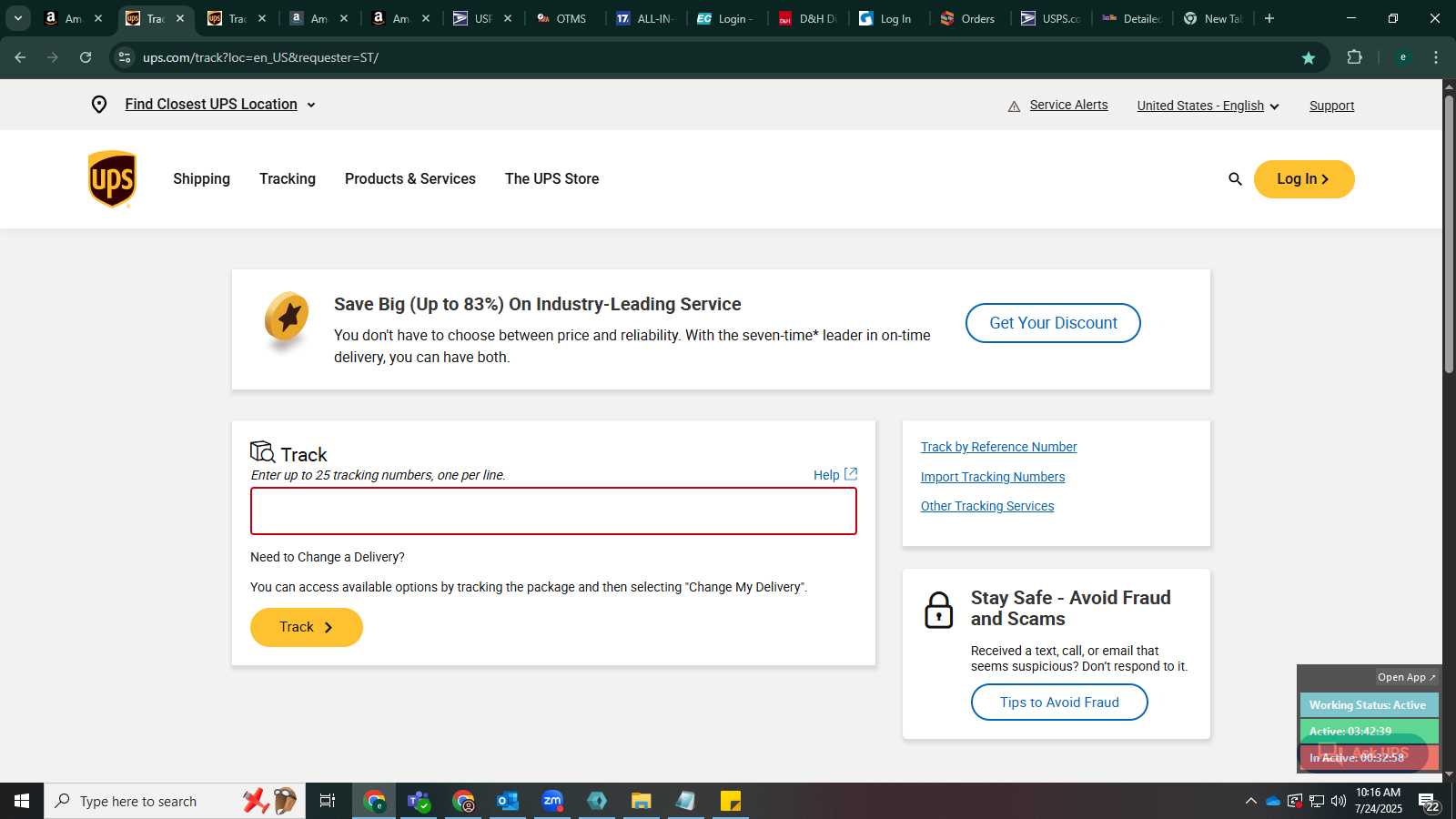This screenshot has height=819, width=1456.
Task: Click Service Alerts link
Action: [1068, 105]
